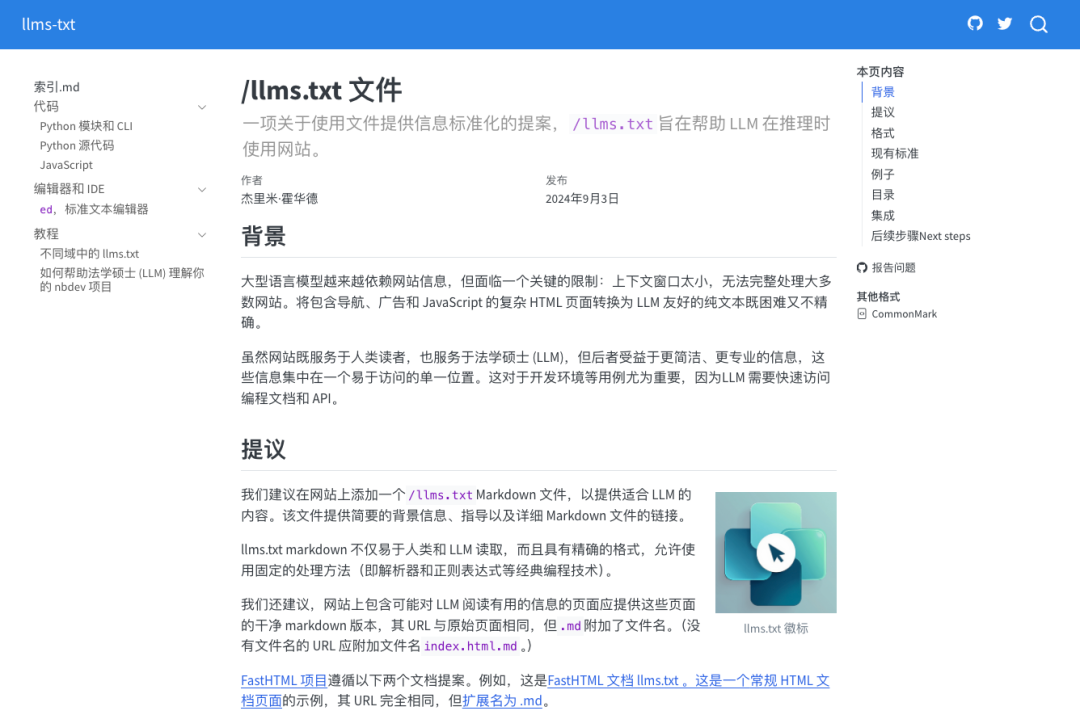
Task: Jump to 现有标准 in page contents
Action: pos(895,154)
